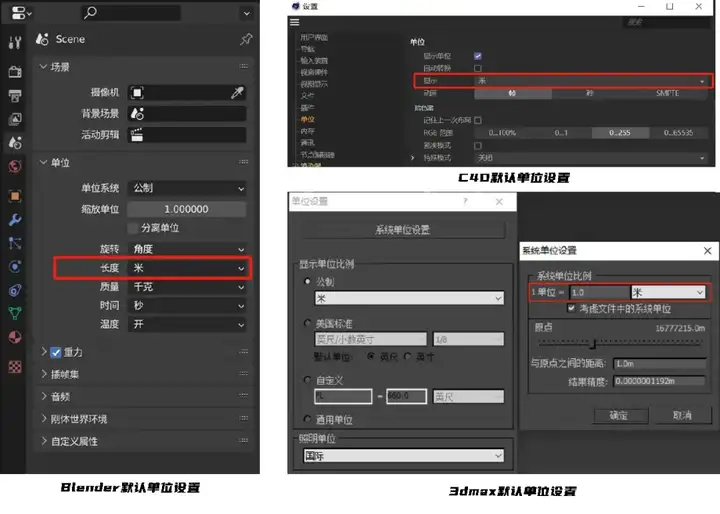The height and width of the screenshot is (514, 720).
Task: Toggle the 分离单位 checkbox in Blender
Action: coord(133,228)
